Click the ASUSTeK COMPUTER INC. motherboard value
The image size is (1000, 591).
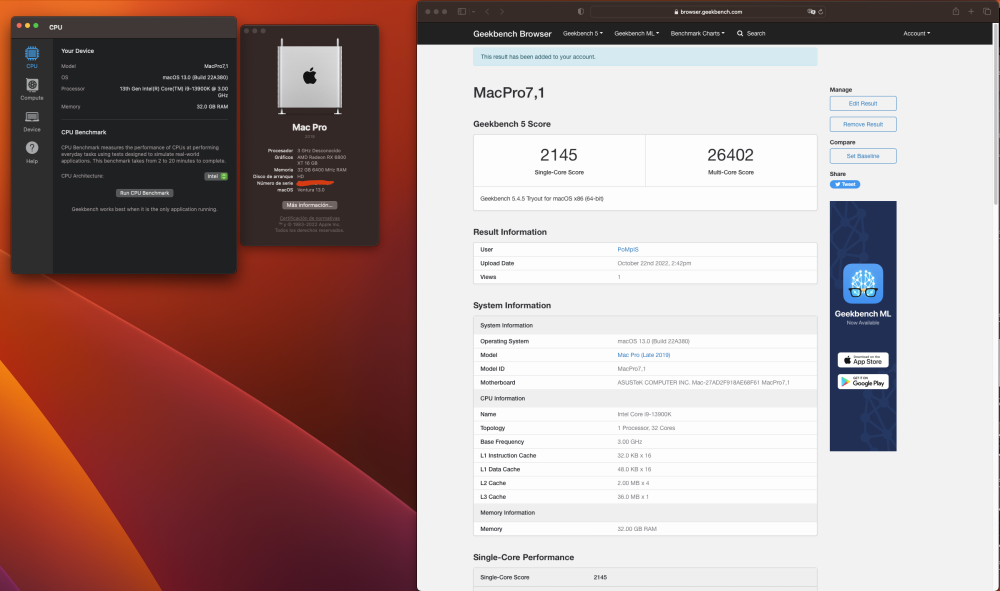[703, 383]
